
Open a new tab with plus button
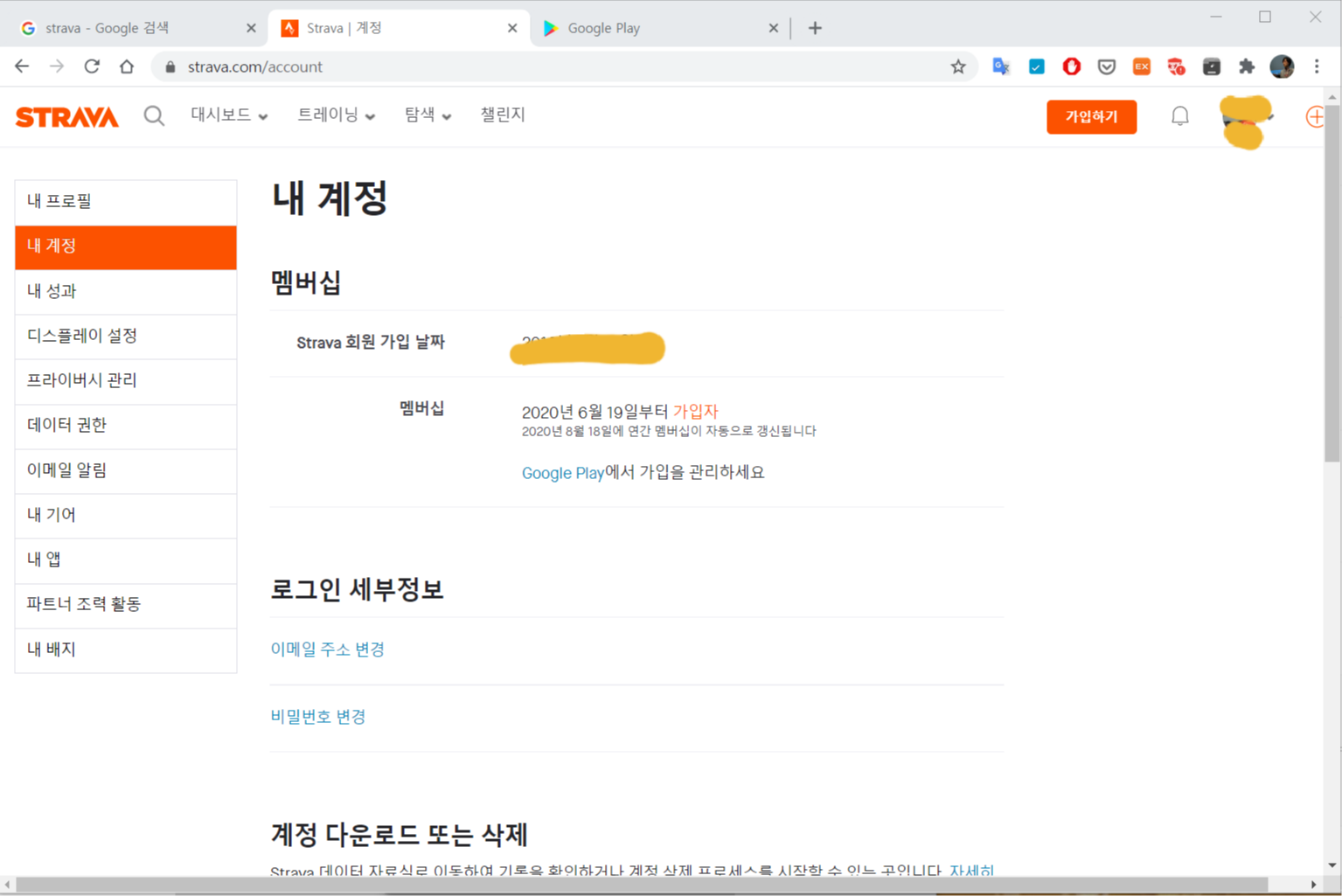pyautogui.click(x=815, y=28)
